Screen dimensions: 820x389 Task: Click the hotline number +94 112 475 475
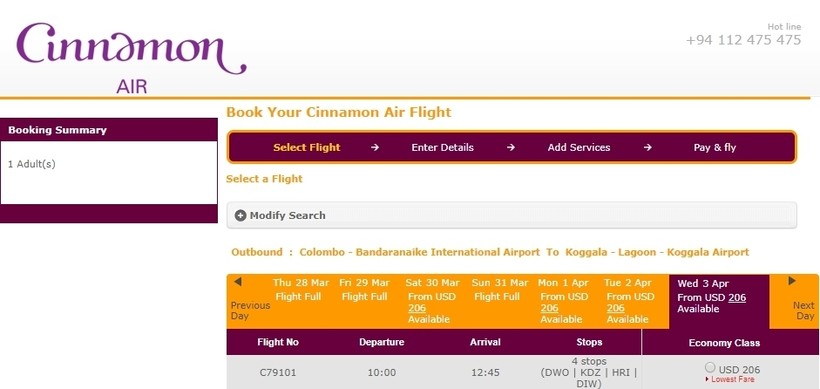pos(743,40)
